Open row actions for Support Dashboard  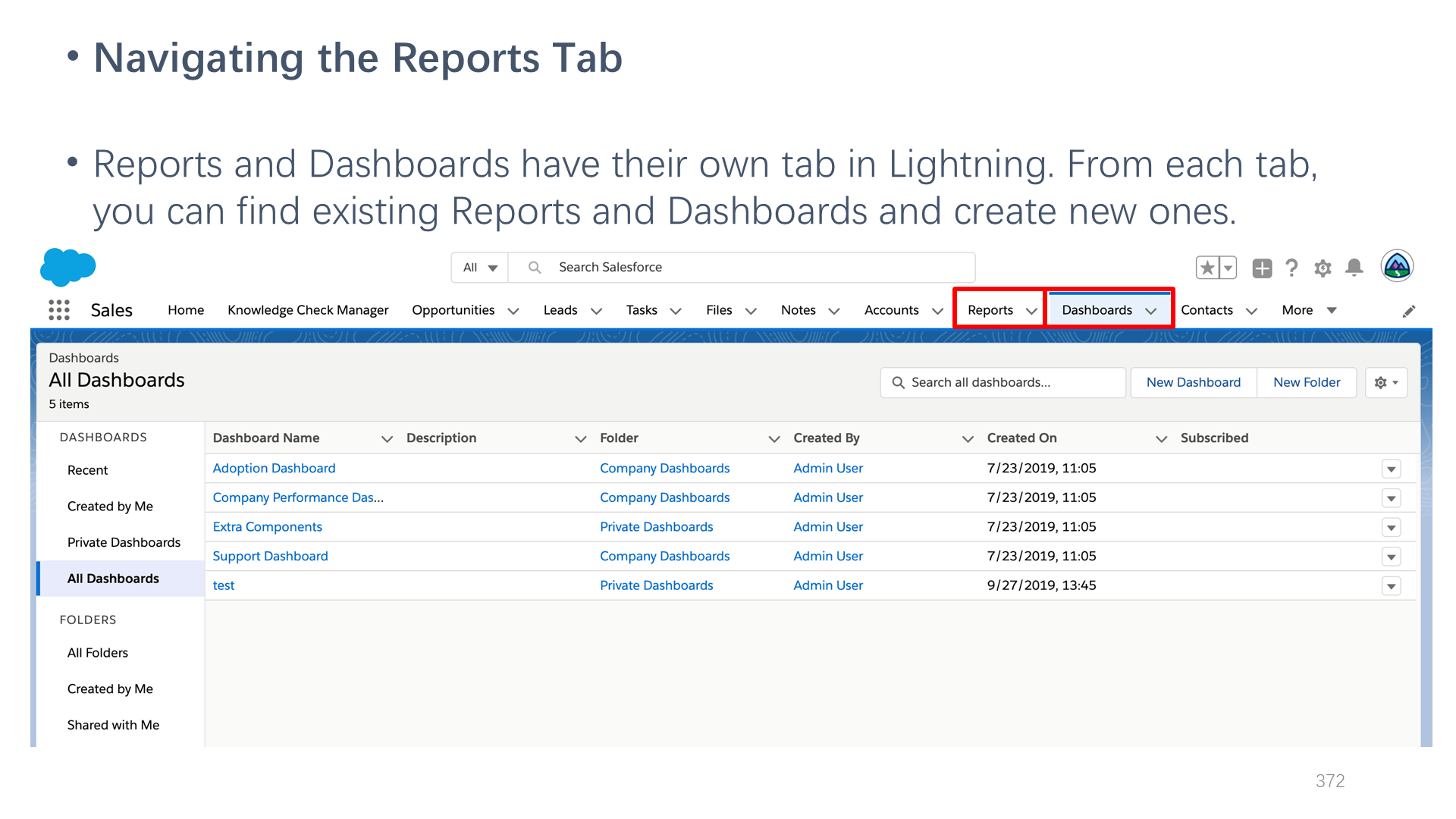click(x=1391, y=557)
